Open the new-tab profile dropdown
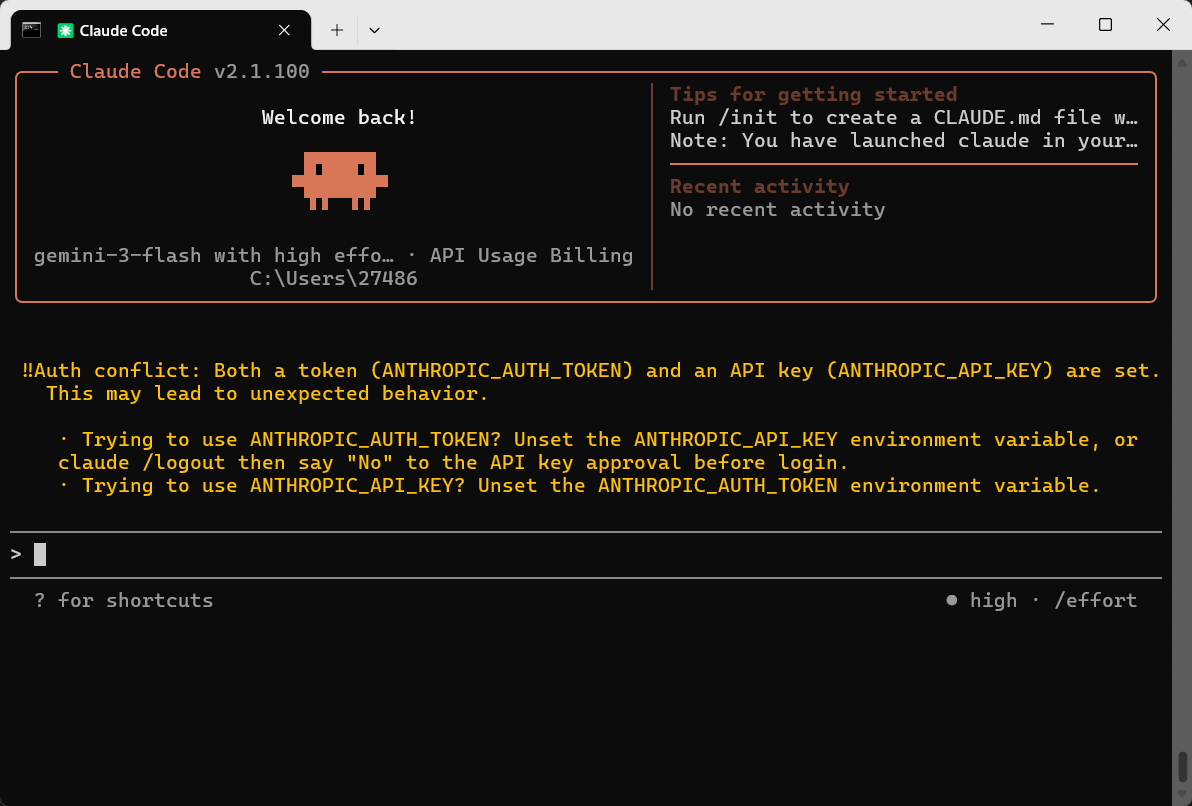 (374, 30)
